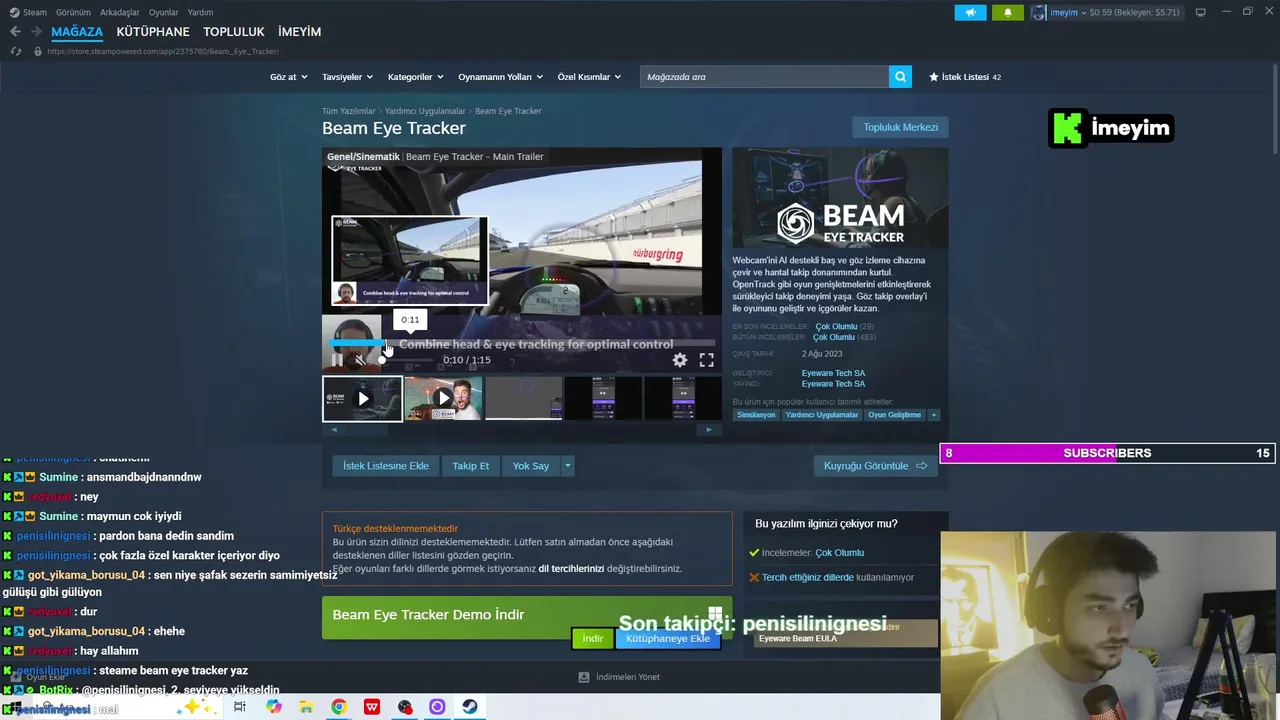
Task: Open the Oyunlar menu
Action: coord(164,12)
